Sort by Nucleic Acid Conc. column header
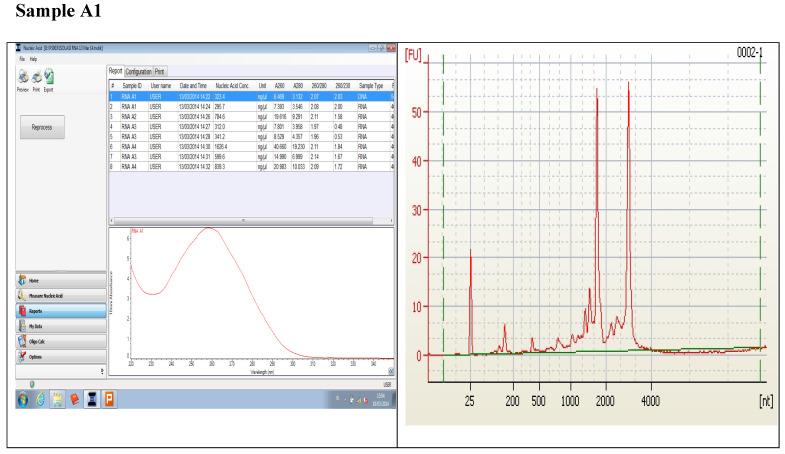The width and height of the screenshot is (785, 454). 232,86
